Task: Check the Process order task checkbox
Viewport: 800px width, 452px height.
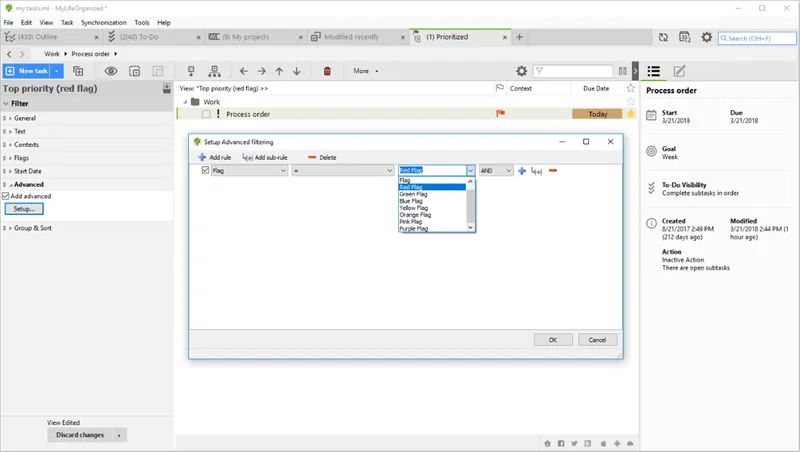Action: (206, 114)
